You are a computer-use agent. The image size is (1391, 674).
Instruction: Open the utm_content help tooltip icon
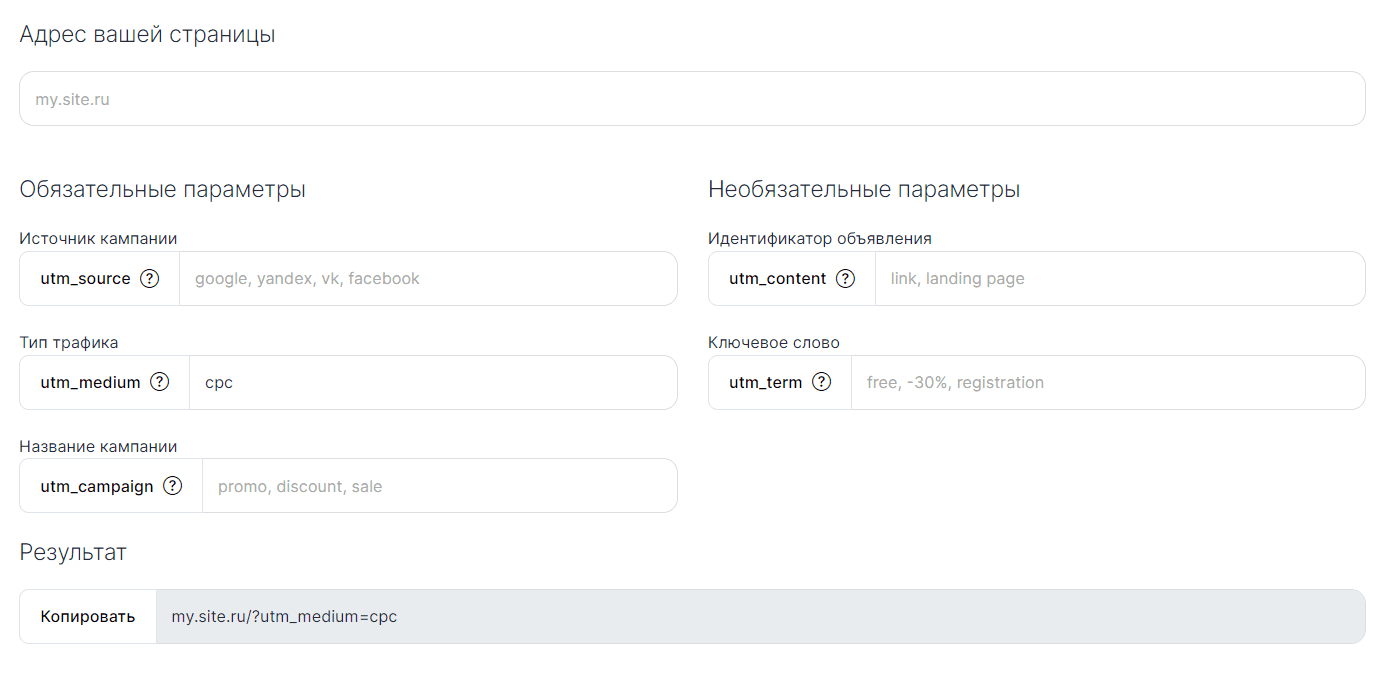(846, 278)
